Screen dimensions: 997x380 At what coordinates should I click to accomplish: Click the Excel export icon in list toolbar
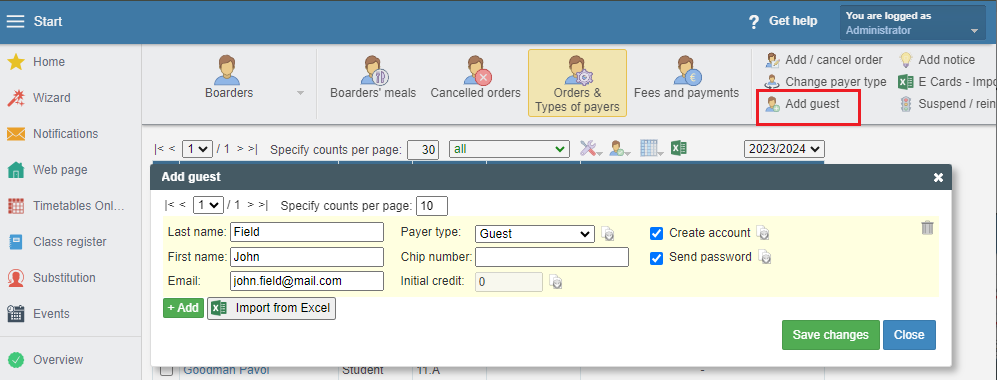pos(678,149)
